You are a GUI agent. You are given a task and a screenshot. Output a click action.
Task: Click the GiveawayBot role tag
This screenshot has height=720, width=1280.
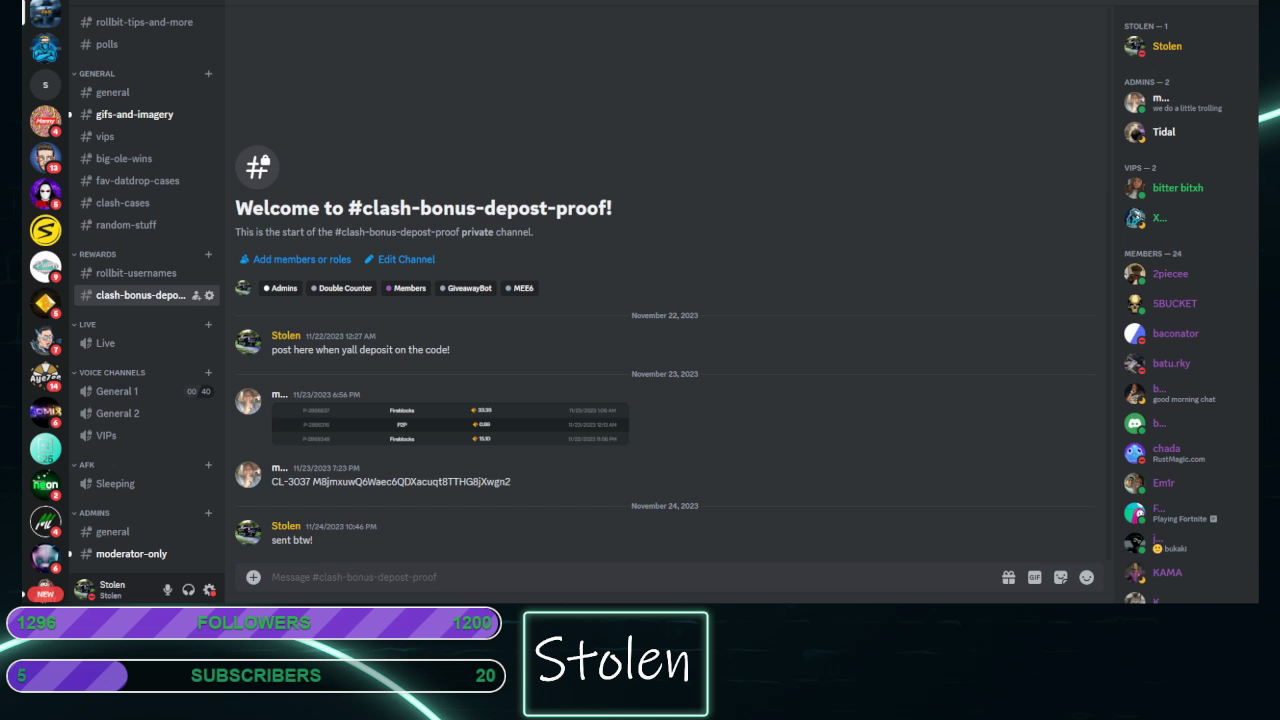(466, 288)
